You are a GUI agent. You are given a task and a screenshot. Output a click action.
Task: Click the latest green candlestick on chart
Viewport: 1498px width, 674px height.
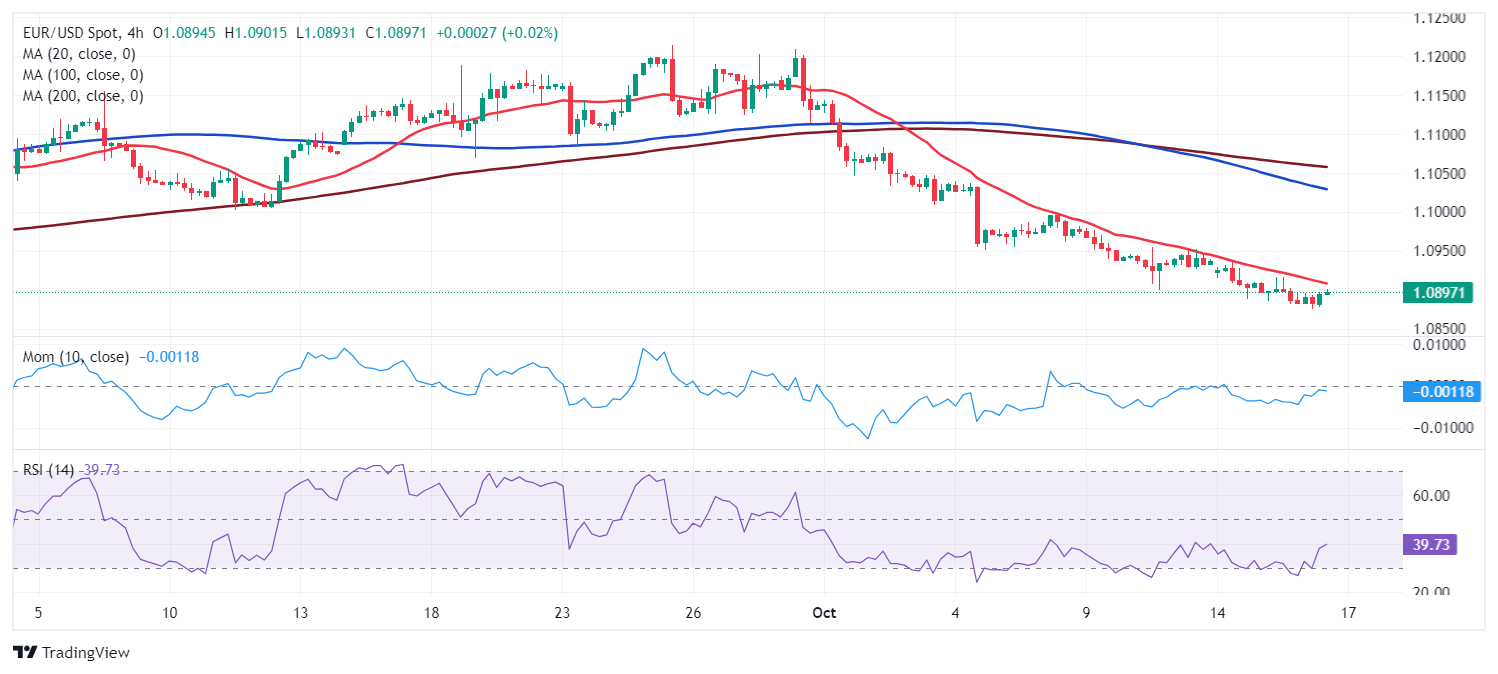click(x=1327, y=292)
